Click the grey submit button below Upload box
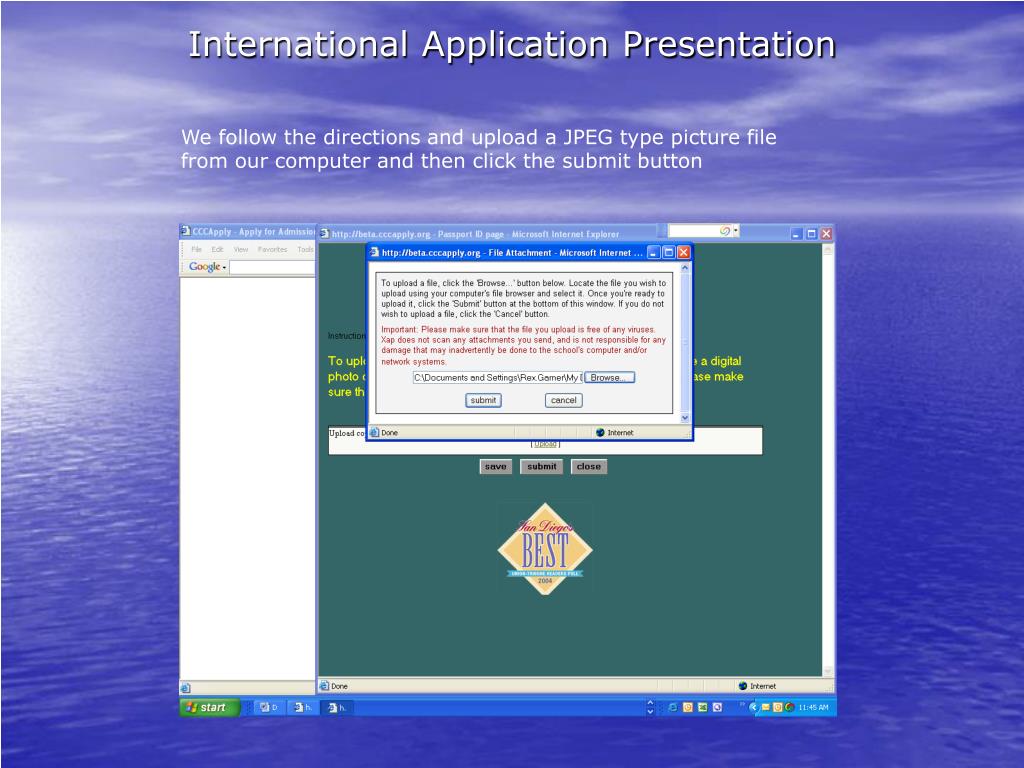Image resolution: width=1024 pixels, height=768 pixels. point(541,466)
